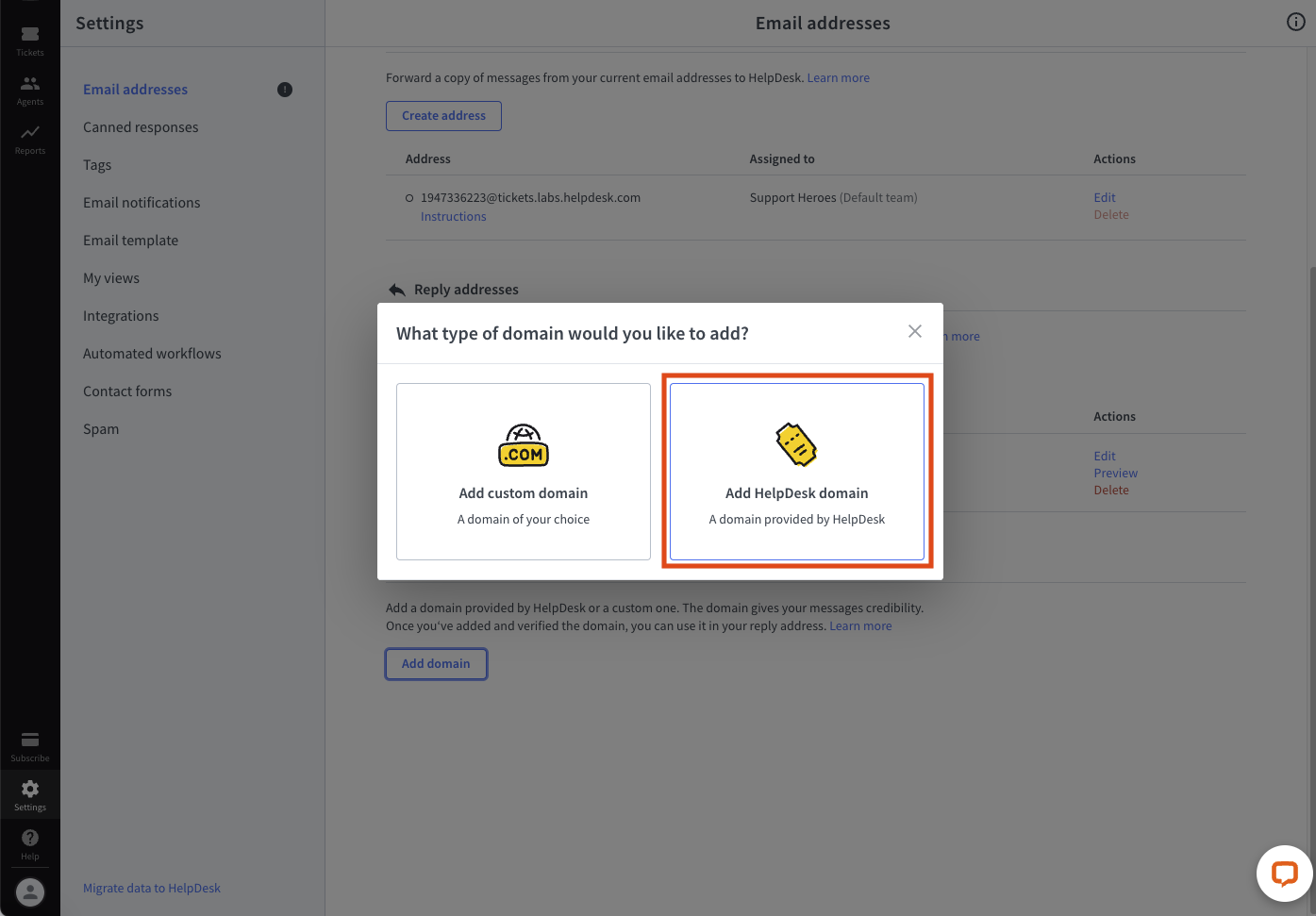Close the domain type dialog
The width and height of the screenshot is (1316, 916).
[914, 331]
